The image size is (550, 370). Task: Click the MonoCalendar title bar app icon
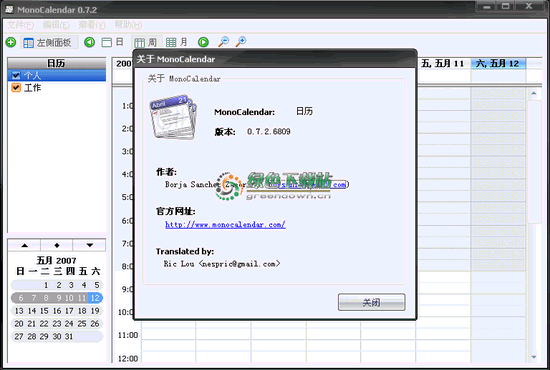click(9, 9)
